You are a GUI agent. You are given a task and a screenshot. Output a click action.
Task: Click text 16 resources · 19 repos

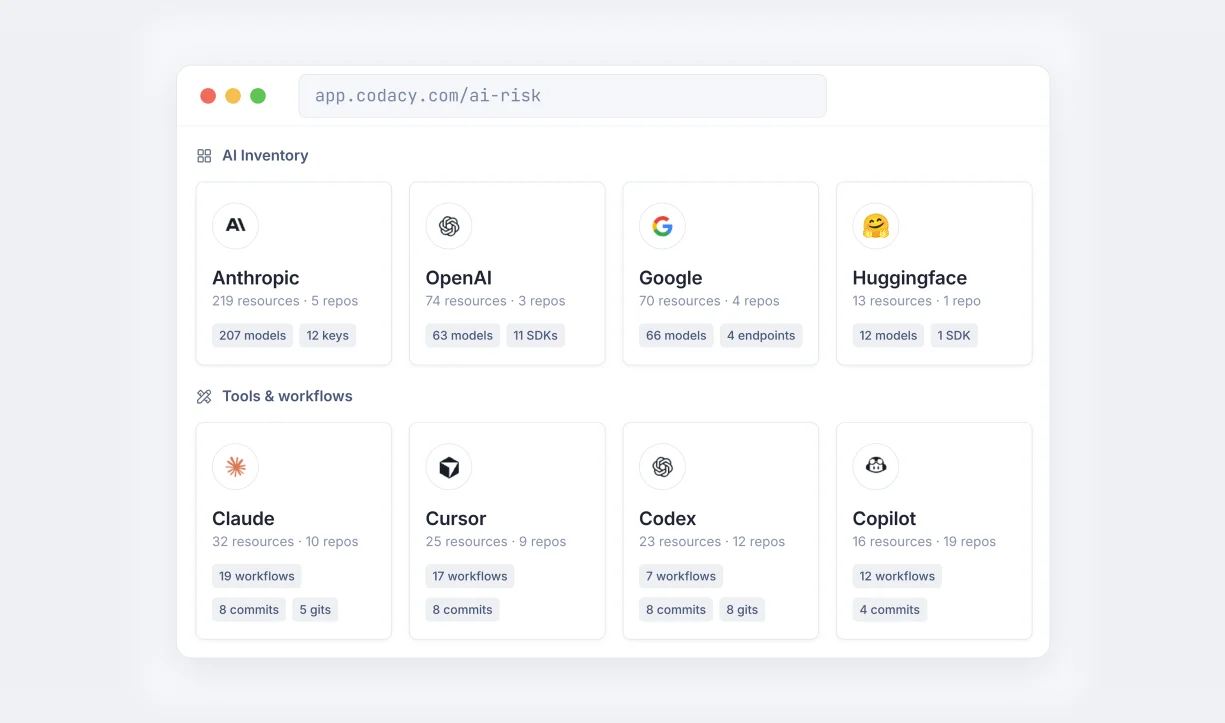click(x=924, y=542)
